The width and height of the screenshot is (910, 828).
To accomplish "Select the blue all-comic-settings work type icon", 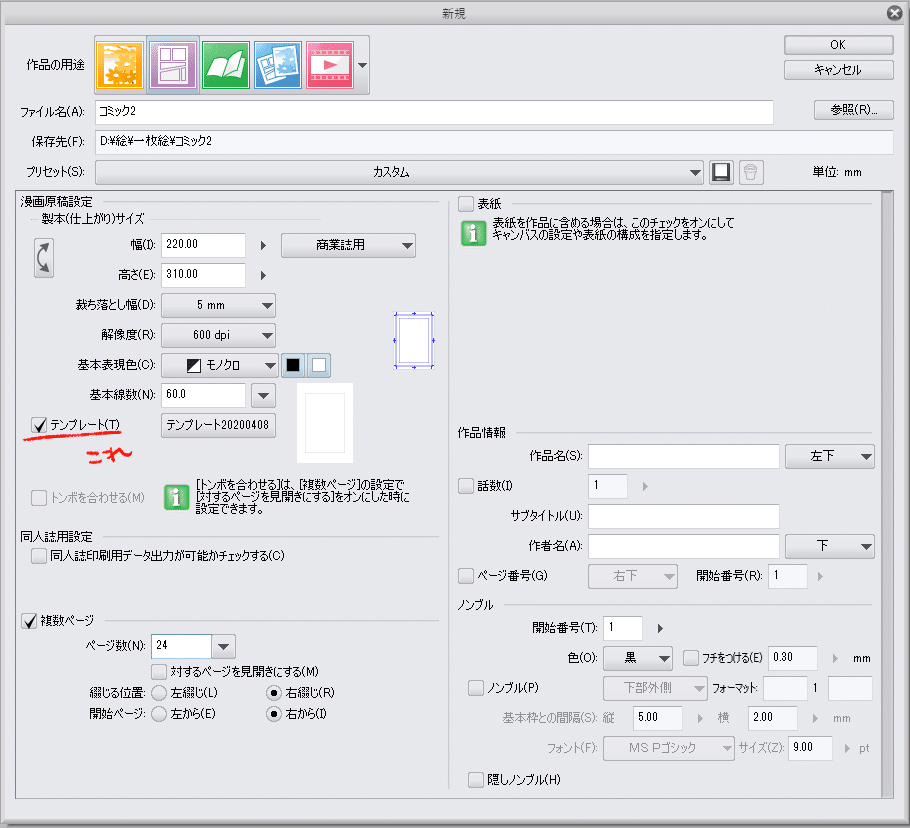I will [x=278, y=64].
